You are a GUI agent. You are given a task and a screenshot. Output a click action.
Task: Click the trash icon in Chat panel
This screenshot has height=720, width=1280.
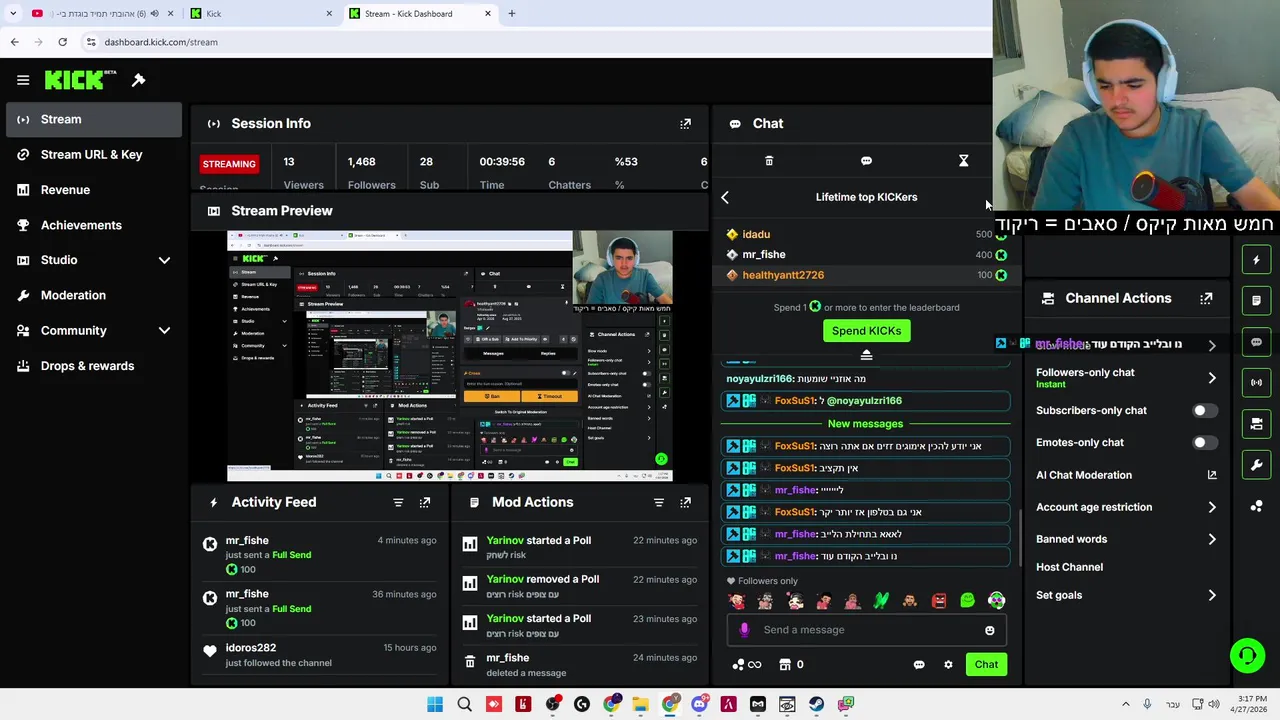click(x=769, y=161)
